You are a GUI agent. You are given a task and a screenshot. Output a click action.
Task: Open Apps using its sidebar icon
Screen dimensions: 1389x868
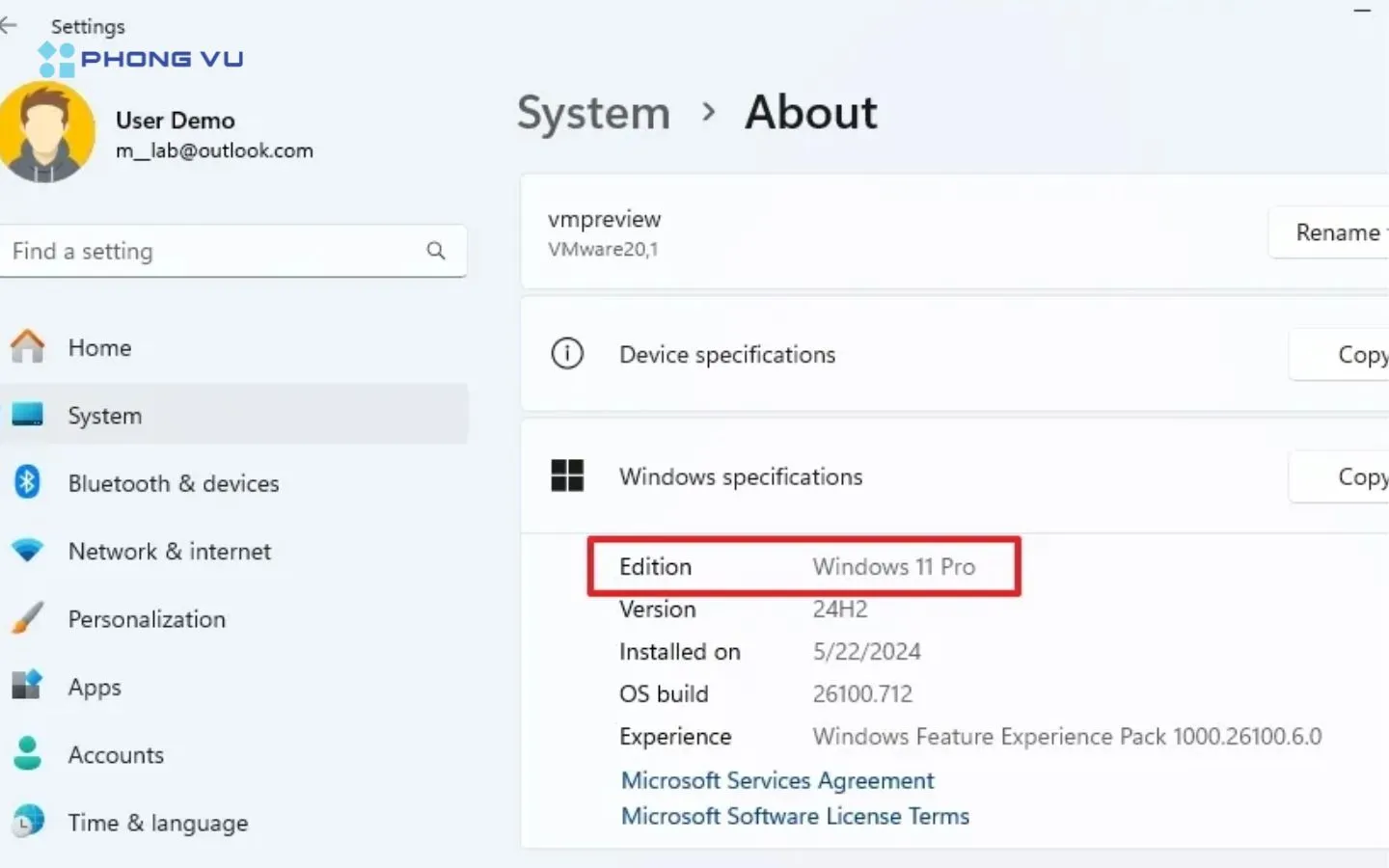28,687
